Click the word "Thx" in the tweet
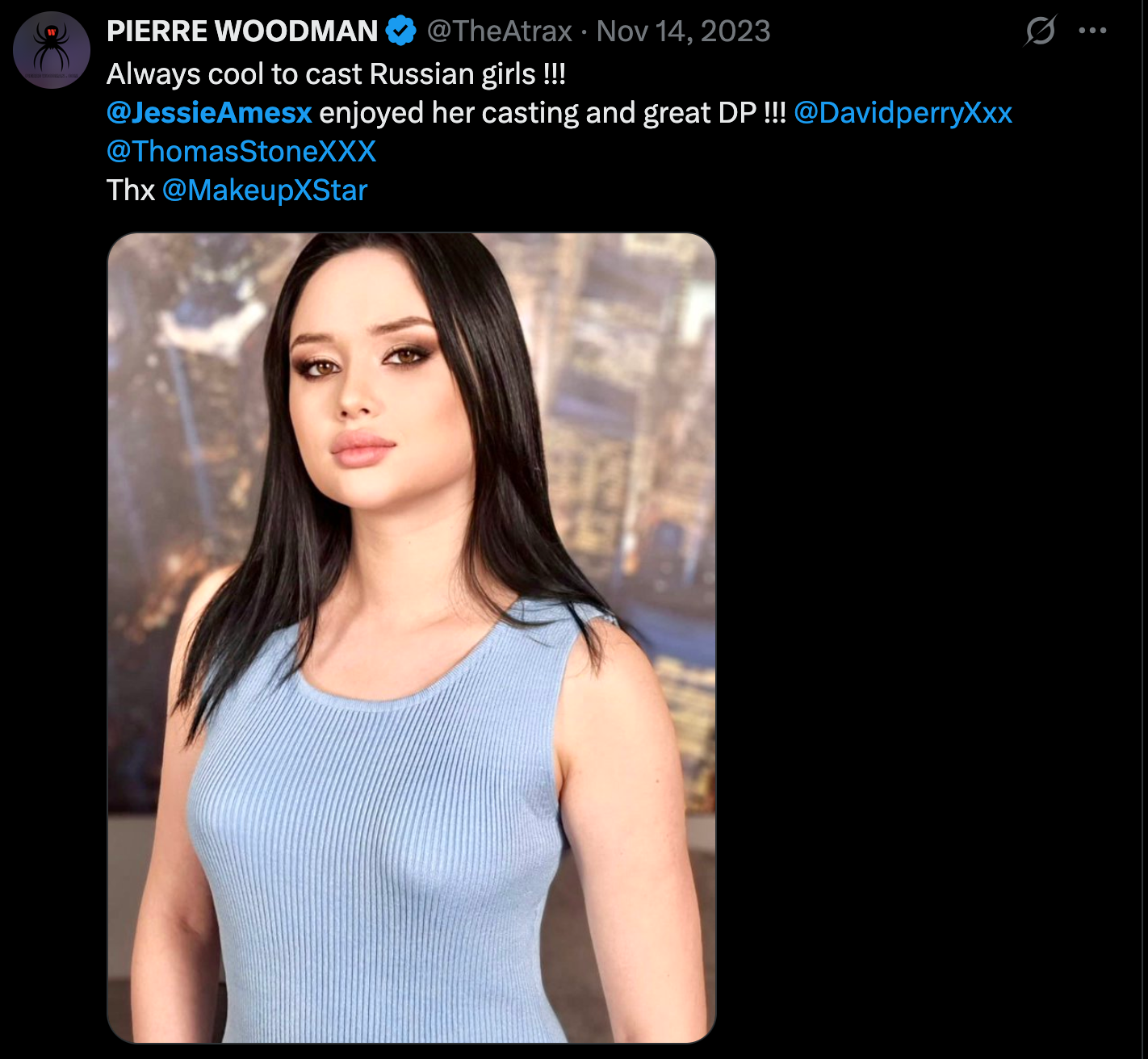1148x1059 pixels. 130,190
